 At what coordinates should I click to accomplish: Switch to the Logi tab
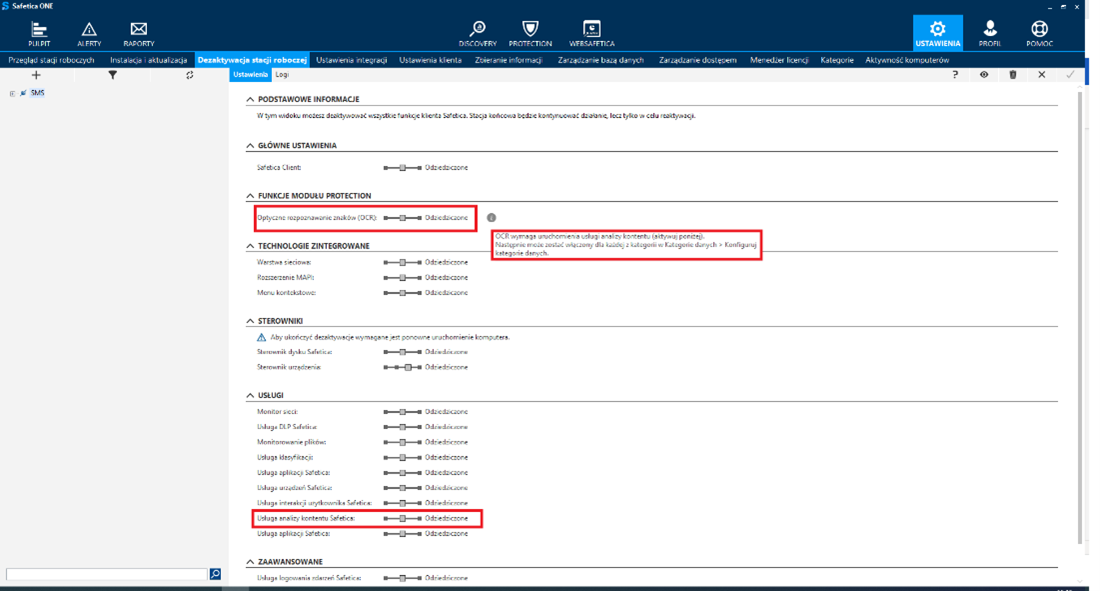point(283,75)
